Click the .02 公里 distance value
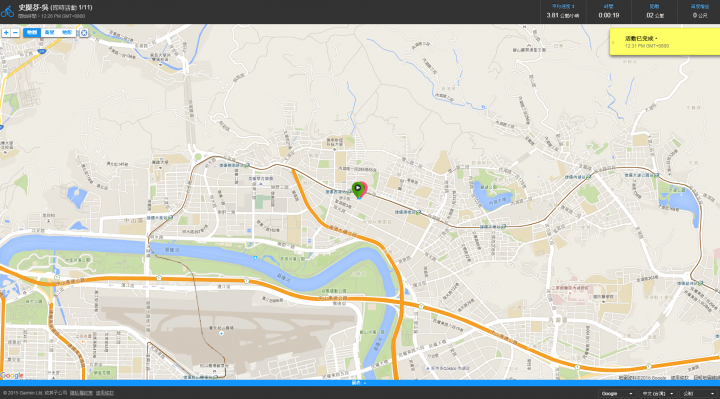720x399 pixels. 655,15
